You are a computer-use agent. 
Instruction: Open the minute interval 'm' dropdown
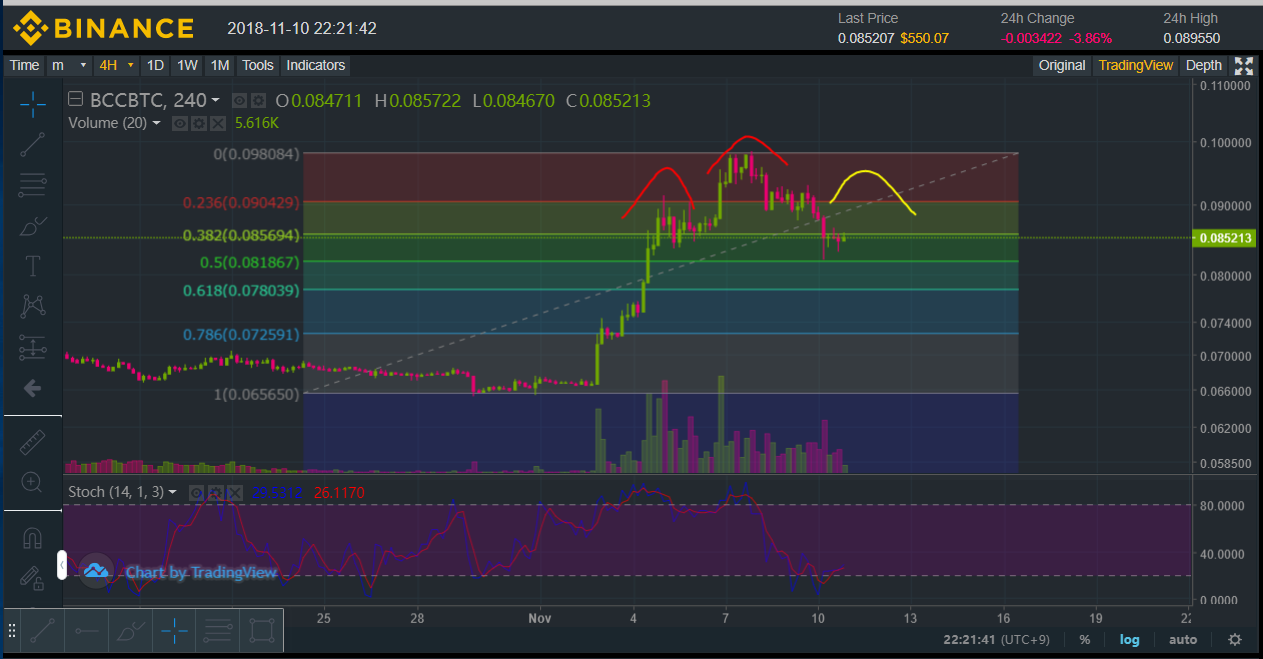coord(69,65)
